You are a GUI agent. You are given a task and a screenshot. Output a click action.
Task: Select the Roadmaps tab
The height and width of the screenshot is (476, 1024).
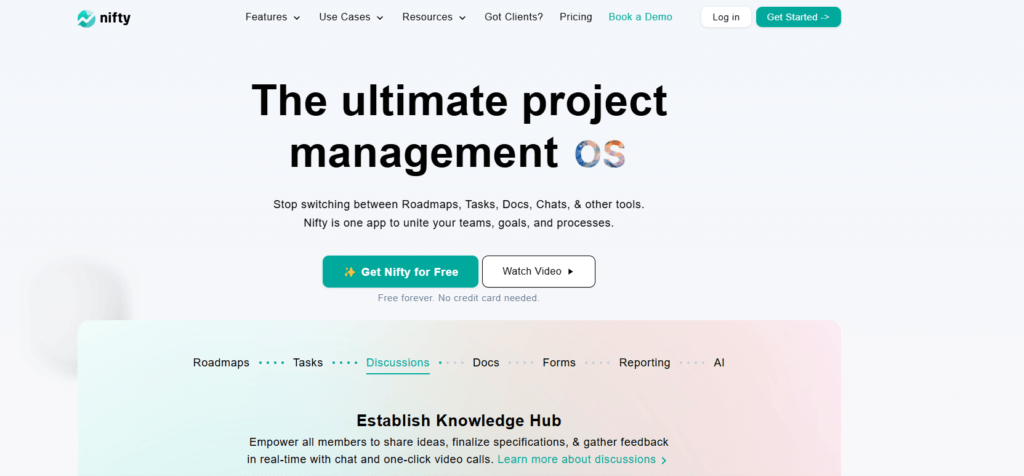click(x=221, y=362)
